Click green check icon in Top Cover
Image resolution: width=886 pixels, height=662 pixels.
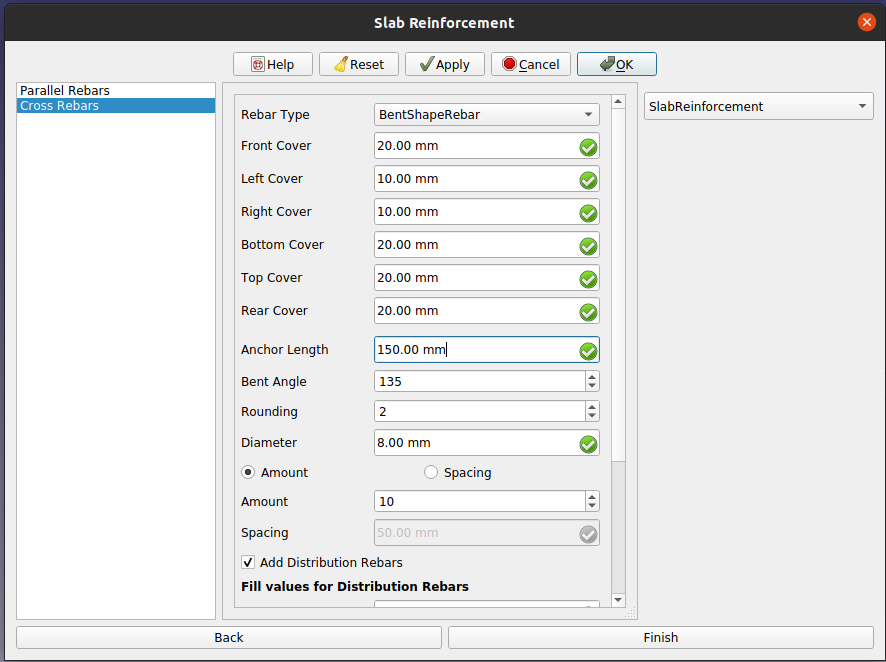pos(588,279)
